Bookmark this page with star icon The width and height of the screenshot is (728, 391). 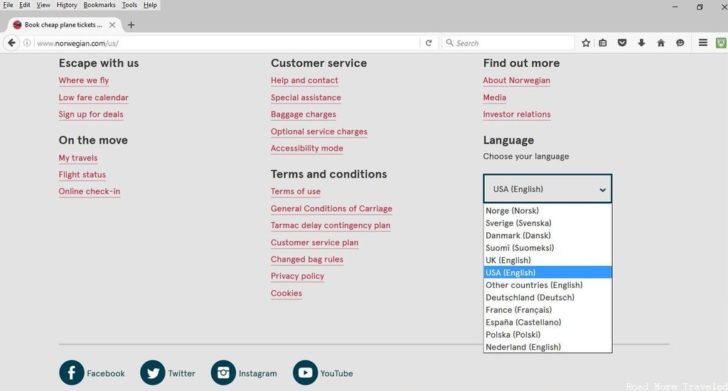(x=586, y=43)
